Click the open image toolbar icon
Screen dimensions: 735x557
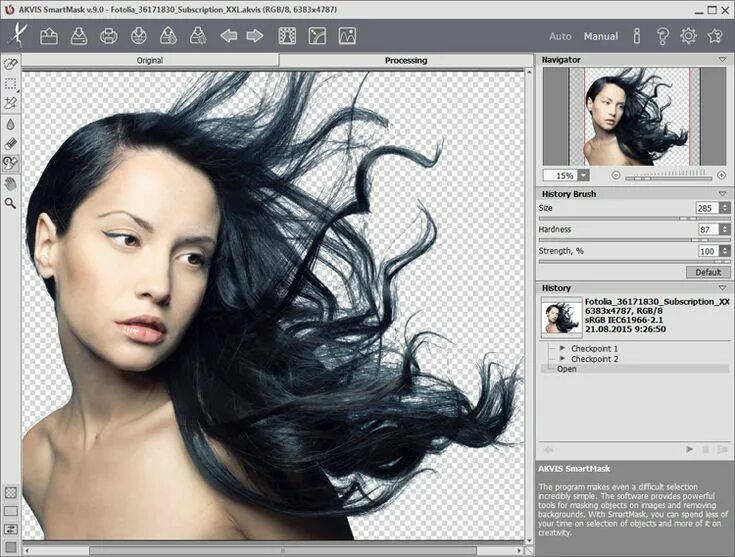click(49, 36)
